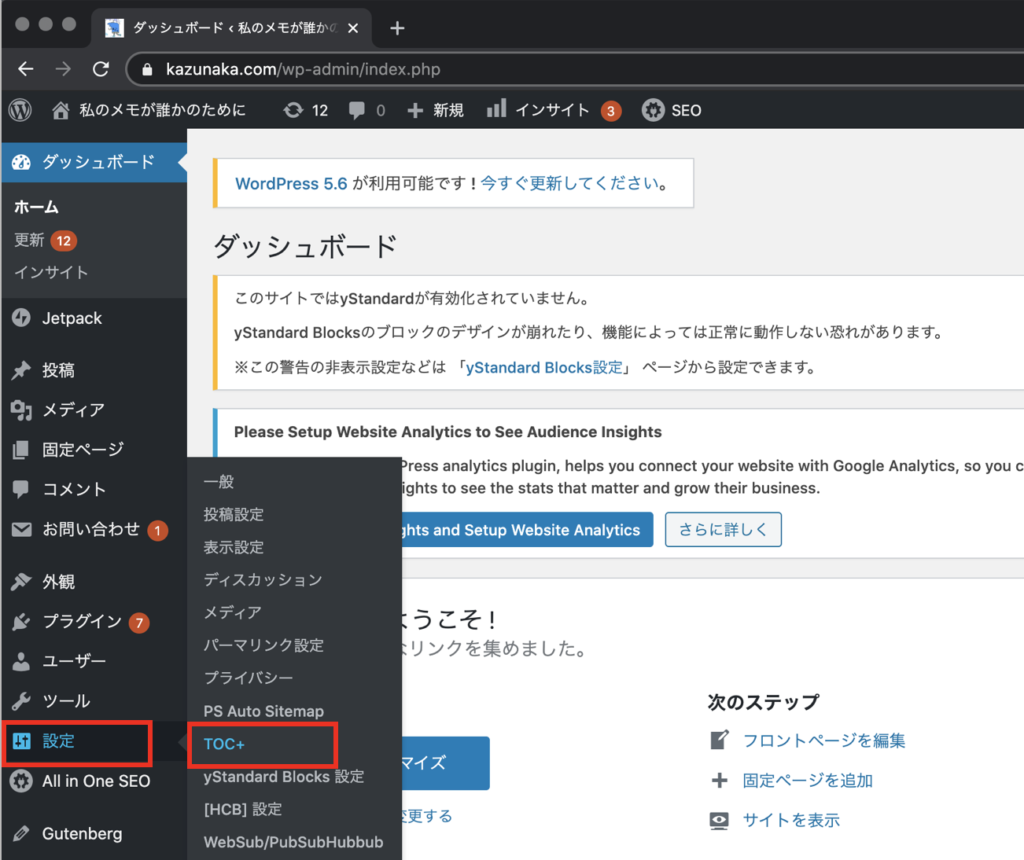Image resolution: width=1024 pixels, height=860 pixels.
Task: Click the Pages icon in sidebar
Action: tap(22, 449)
